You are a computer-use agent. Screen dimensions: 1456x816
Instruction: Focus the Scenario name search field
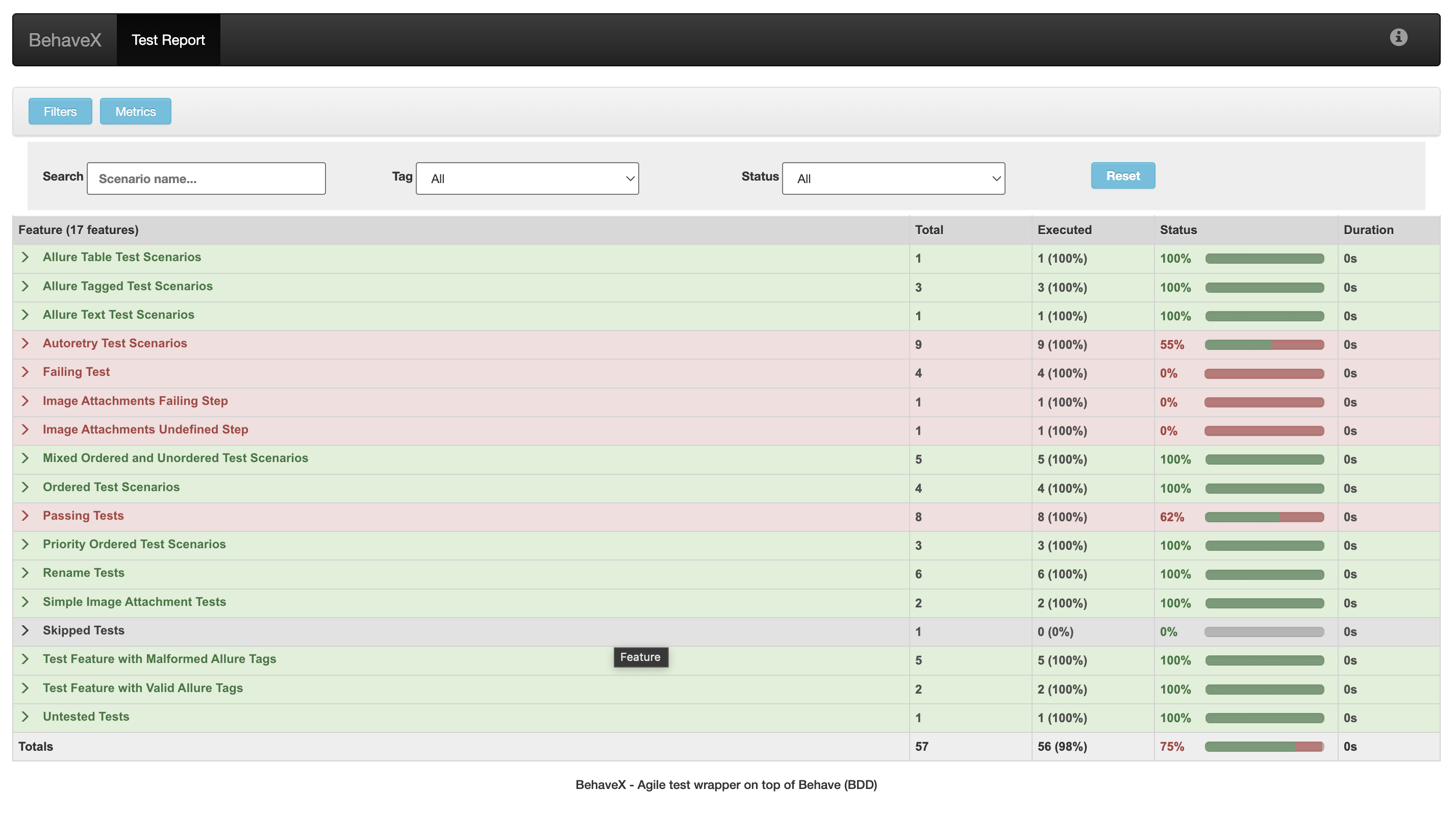pyautogui.click(x=206, y=178)
